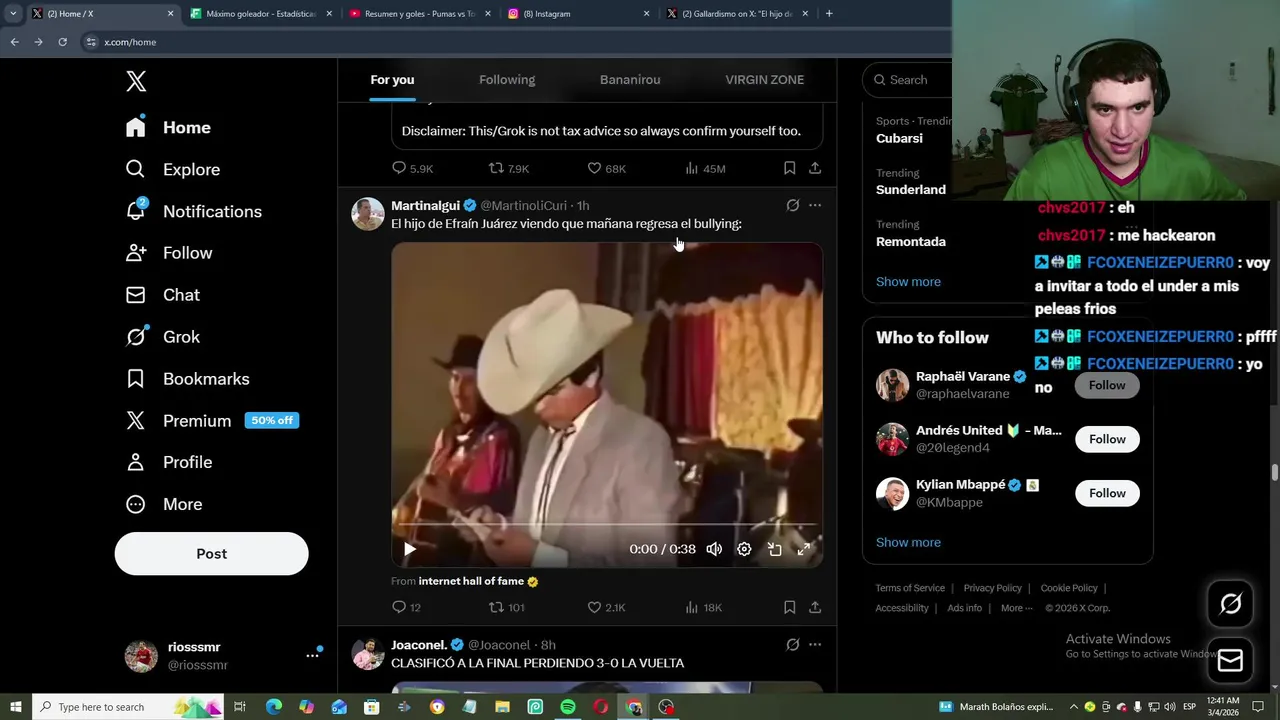Click Show more under trending topics

click(908, 282)
